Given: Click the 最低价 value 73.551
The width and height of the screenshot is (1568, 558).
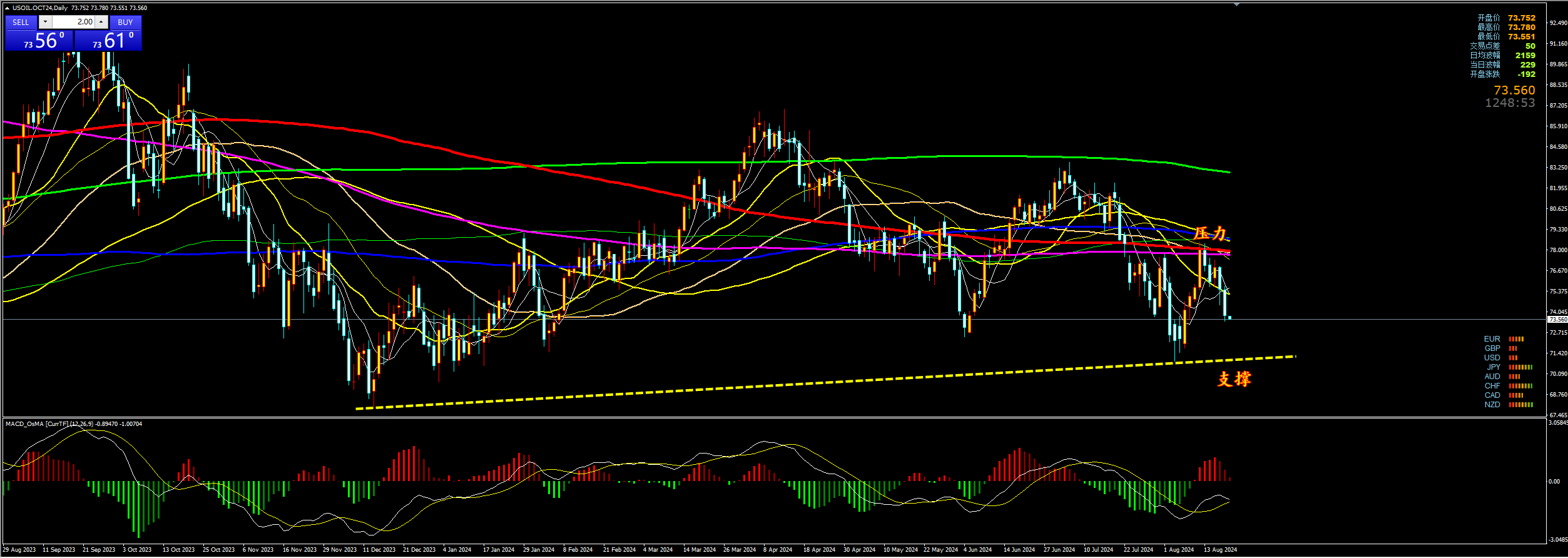Looking at the screenshot, I should [x=1521, y=37].
